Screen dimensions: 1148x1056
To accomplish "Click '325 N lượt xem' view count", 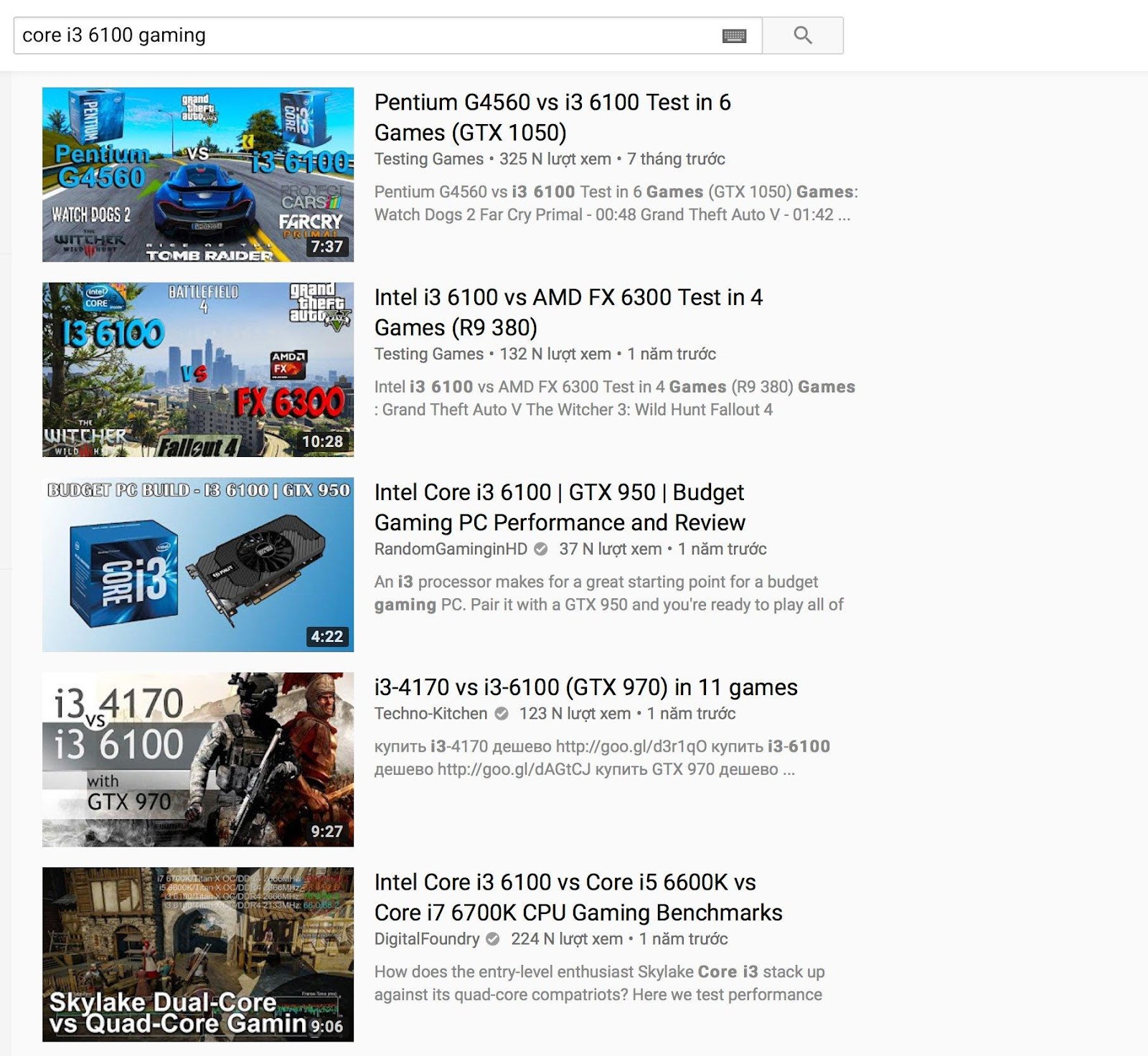I will [555, 159].
